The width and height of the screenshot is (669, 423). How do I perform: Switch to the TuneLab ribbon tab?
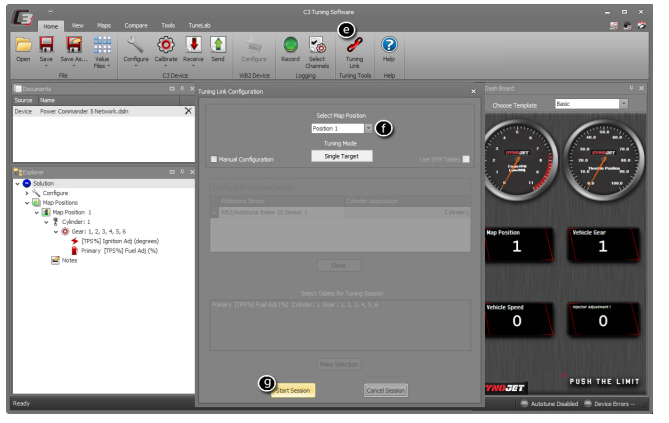coord(199,26)
